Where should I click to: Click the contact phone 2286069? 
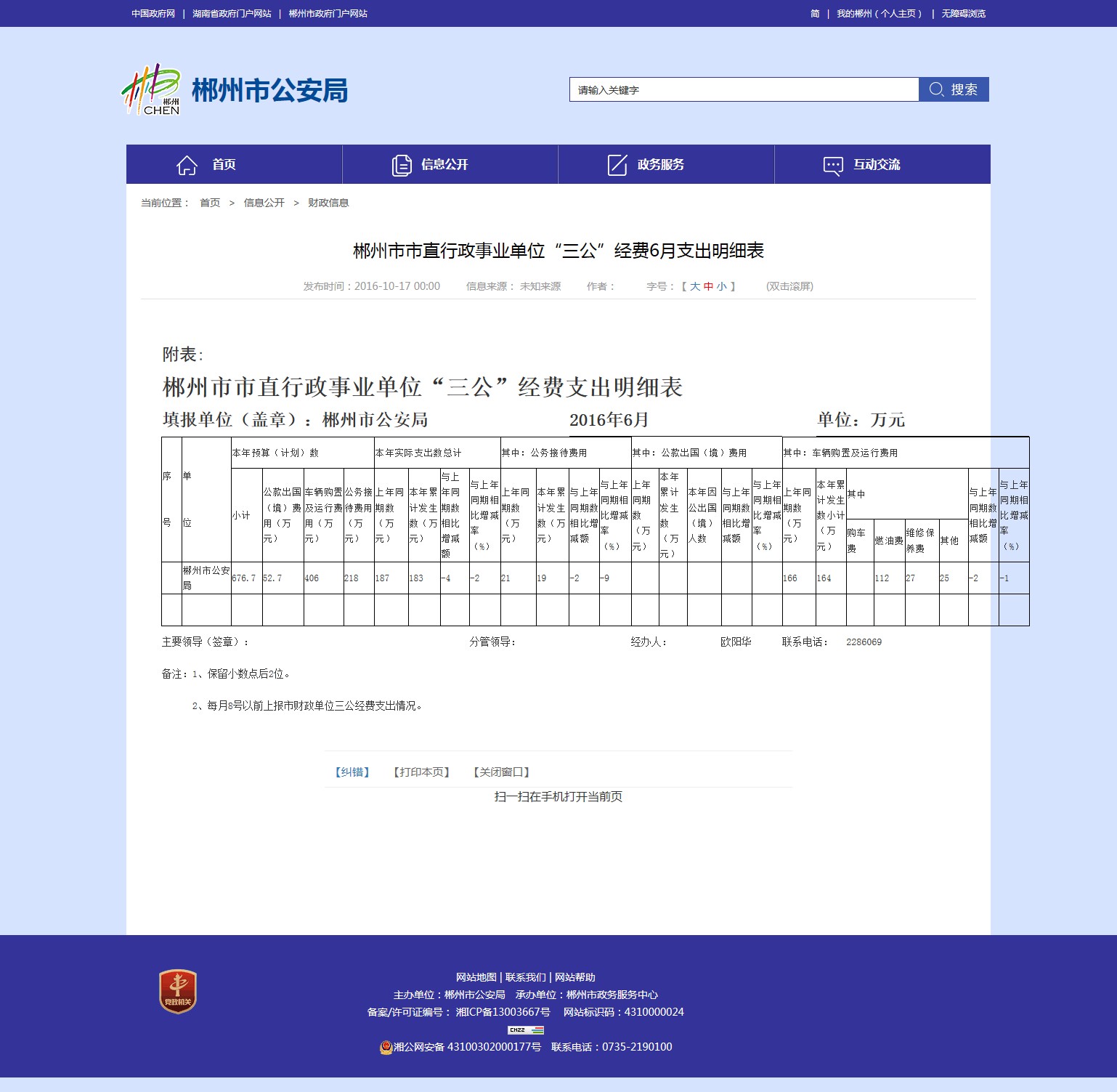point(864,642)
